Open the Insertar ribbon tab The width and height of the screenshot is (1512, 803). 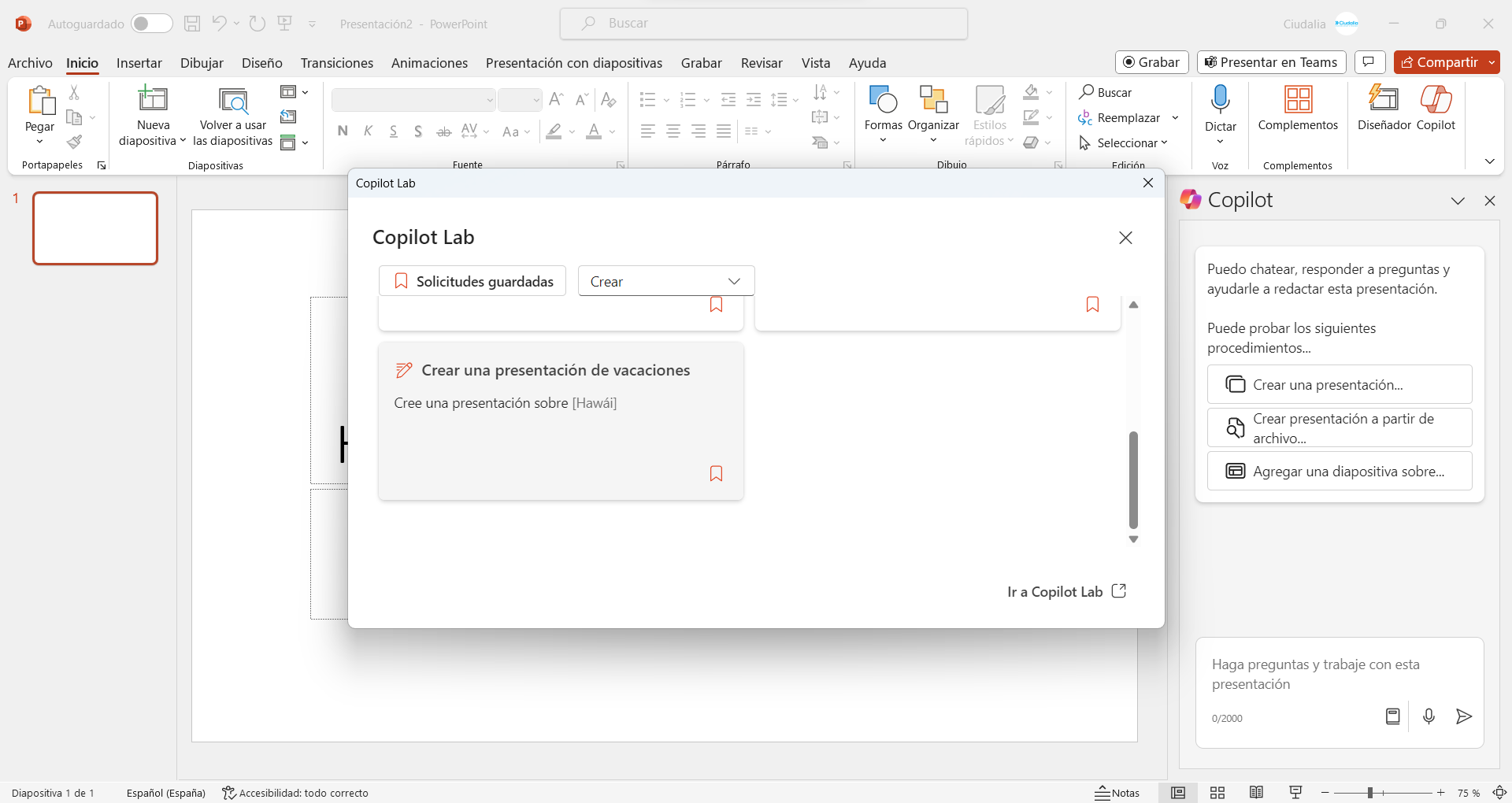tap(139, 63)
